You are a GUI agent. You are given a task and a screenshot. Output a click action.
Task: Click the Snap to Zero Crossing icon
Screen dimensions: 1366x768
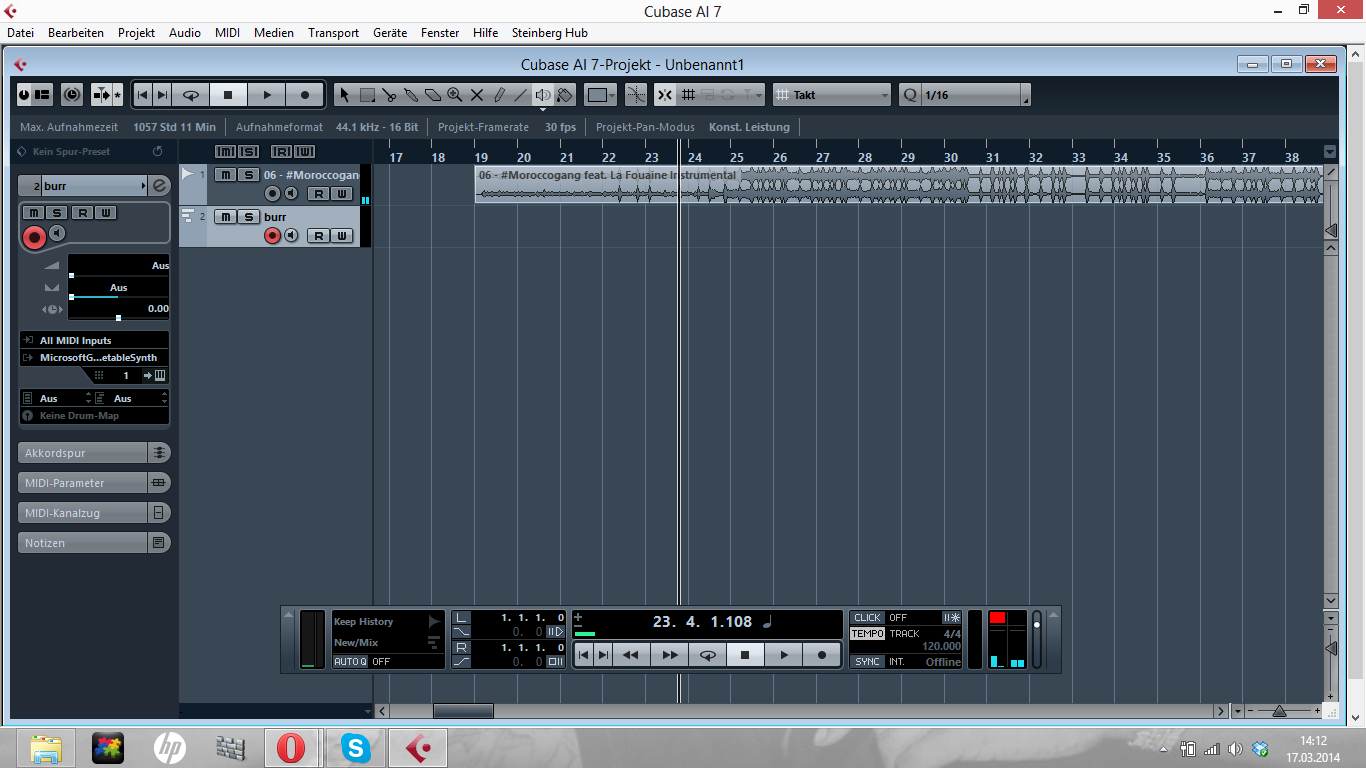(636, 95)
